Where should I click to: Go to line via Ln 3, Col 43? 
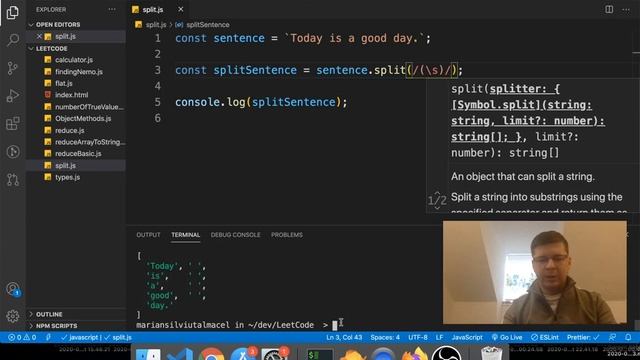(x=344, y=338)
